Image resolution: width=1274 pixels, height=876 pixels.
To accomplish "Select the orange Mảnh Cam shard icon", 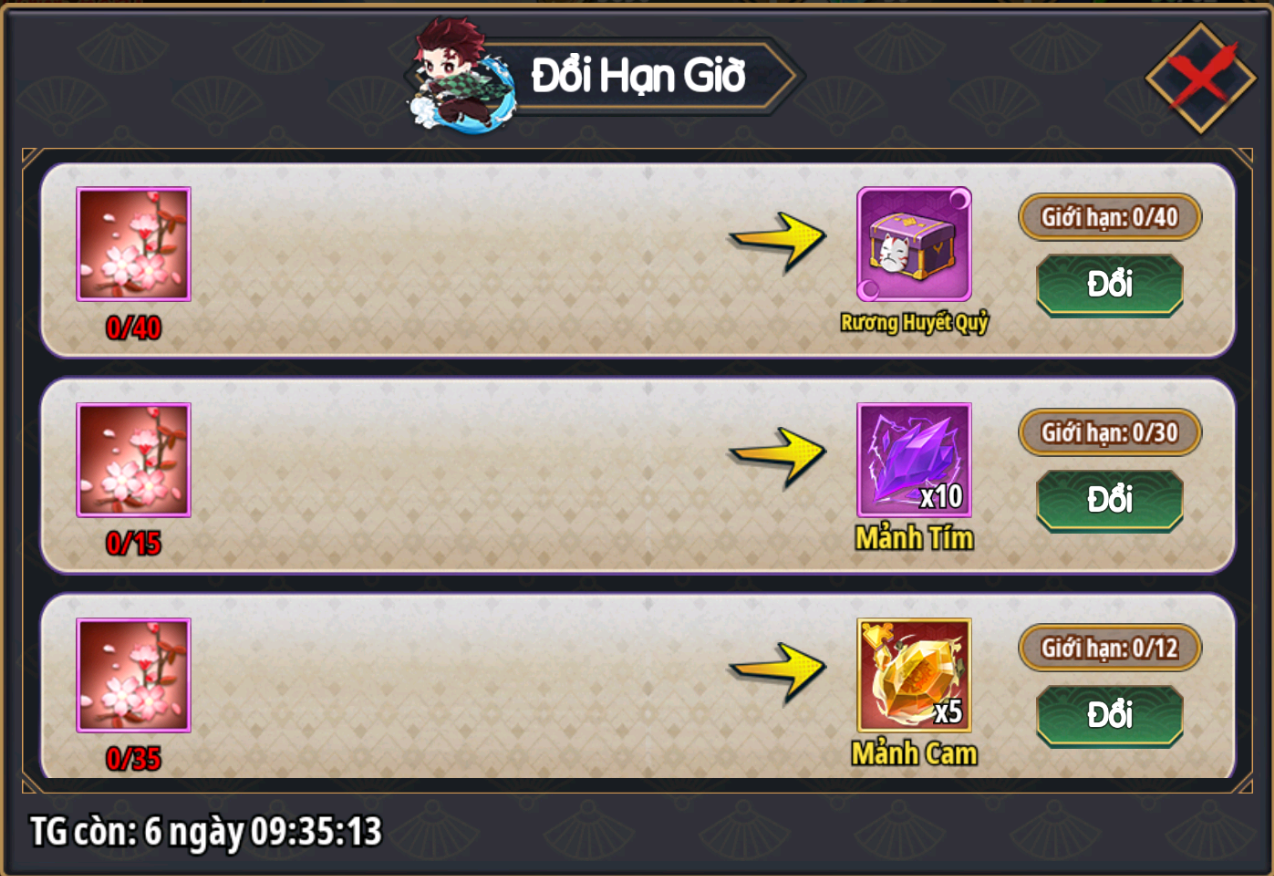I will click(914, 675).
